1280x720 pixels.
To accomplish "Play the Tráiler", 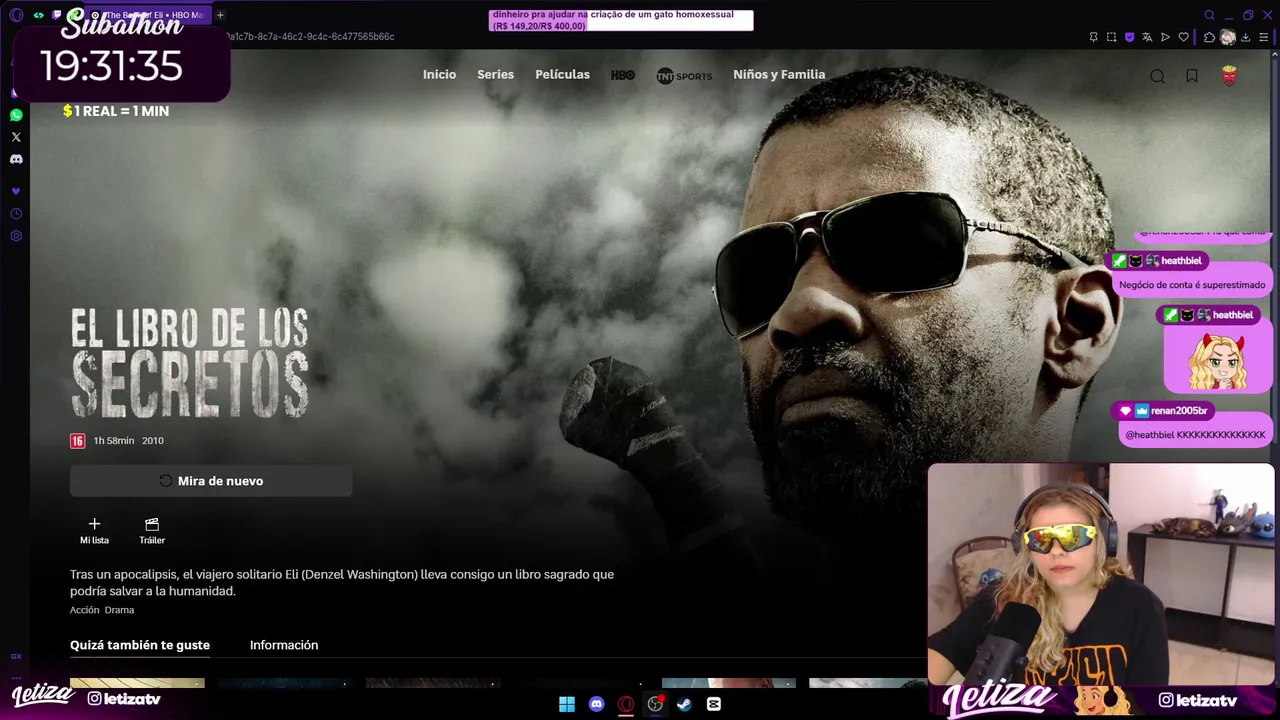I will coord(152,531).
